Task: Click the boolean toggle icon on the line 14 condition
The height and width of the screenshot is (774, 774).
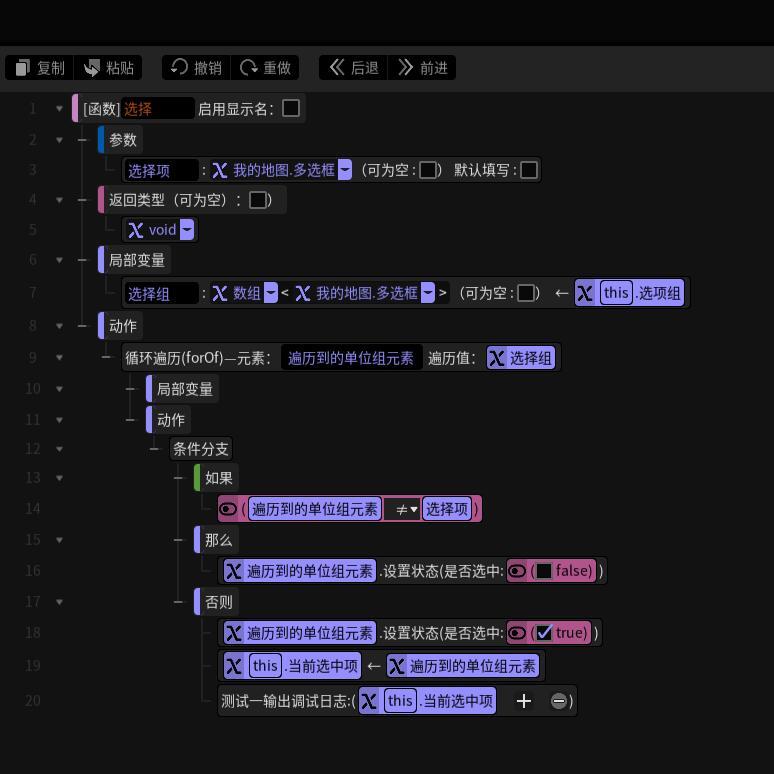Action: click(x=228, y=509)
